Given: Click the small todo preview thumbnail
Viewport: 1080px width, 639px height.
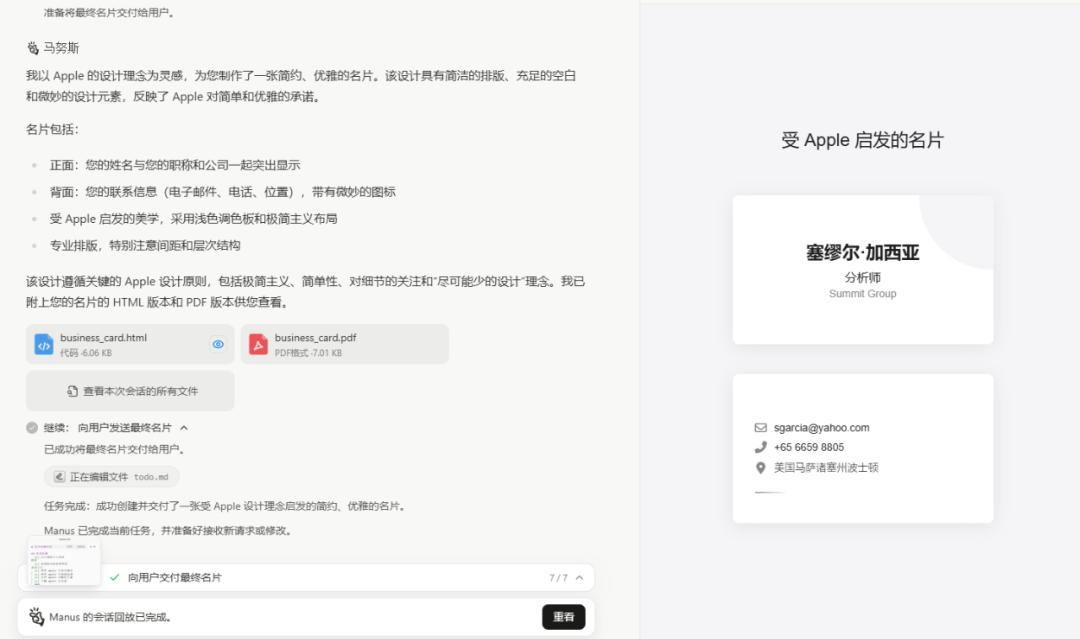Looking at the screenshot, I should (x=64, y=562).
